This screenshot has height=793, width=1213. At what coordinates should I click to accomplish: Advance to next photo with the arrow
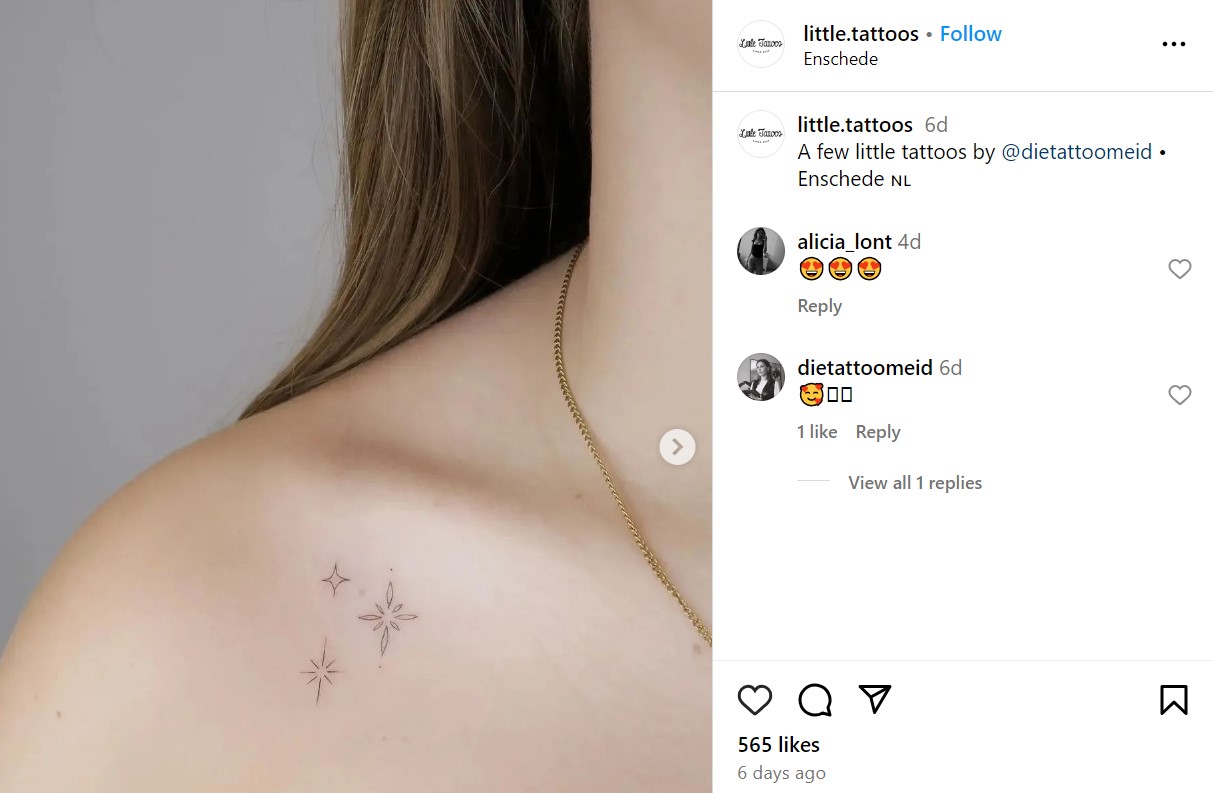coord(677,447)
